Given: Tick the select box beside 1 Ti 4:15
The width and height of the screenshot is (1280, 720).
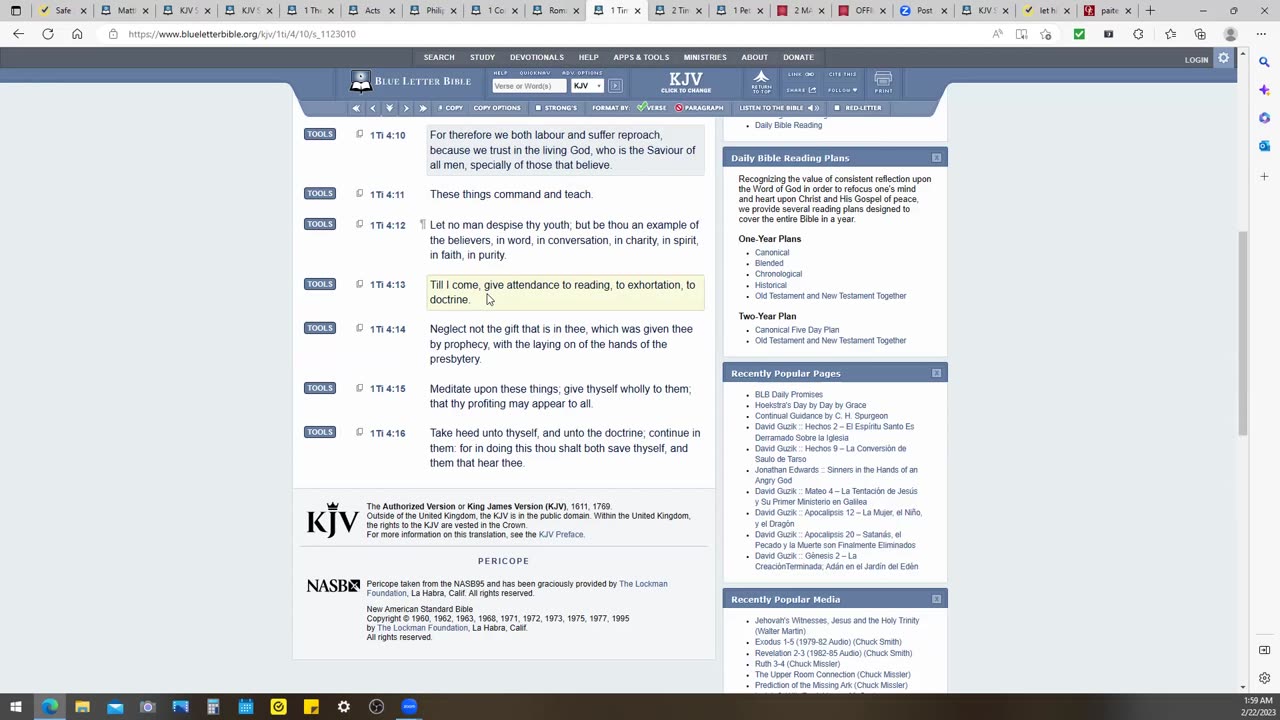Looking at the screenshot, I should (360, 388).
